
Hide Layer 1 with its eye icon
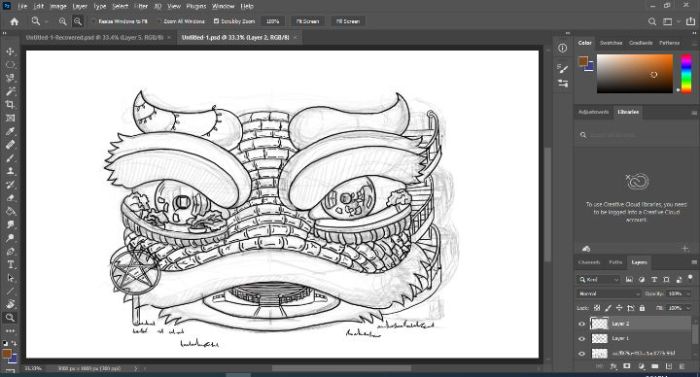coord(581,339)
